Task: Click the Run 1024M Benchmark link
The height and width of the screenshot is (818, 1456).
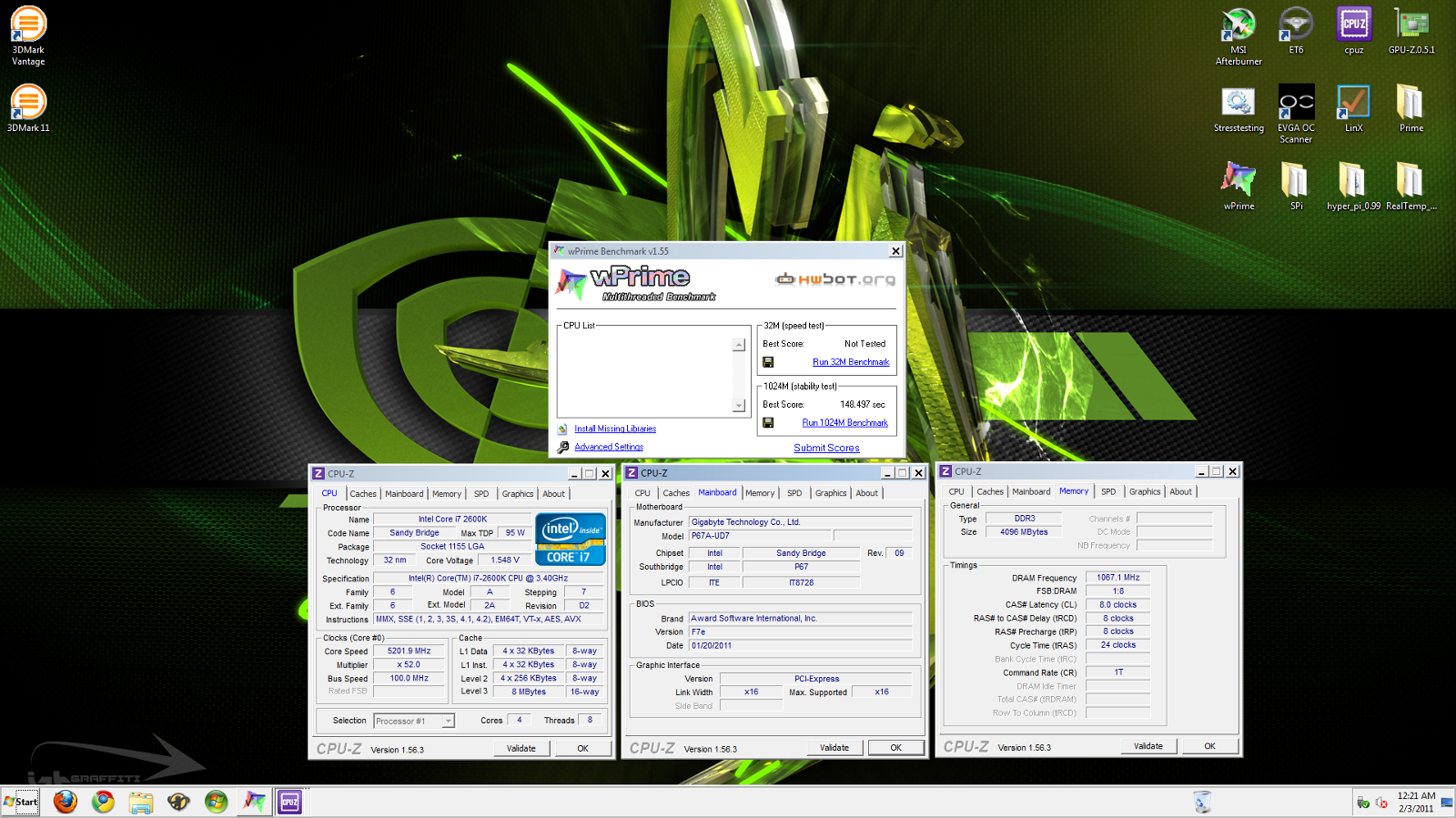Action: [845, 423]
